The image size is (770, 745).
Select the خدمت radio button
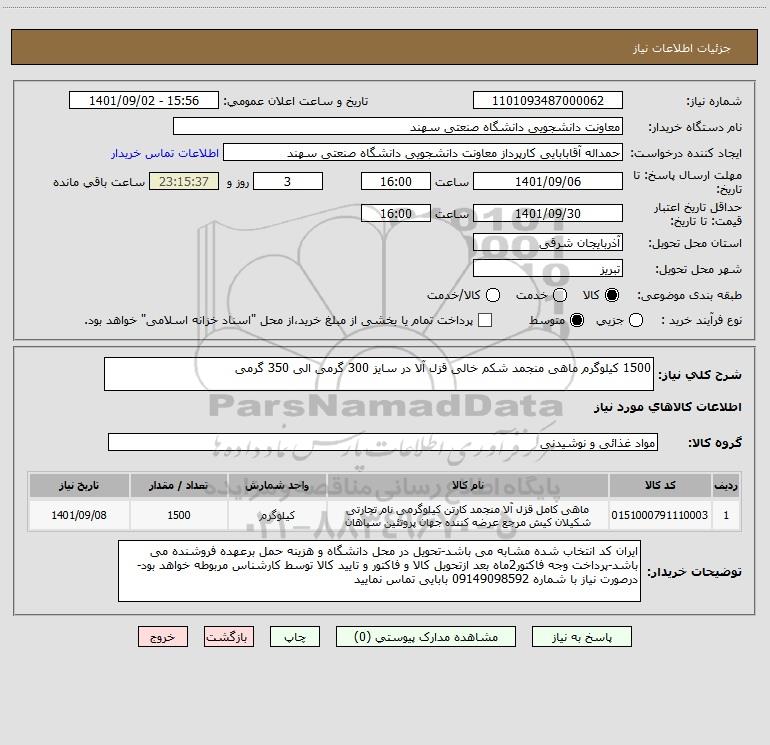point(560,295)
